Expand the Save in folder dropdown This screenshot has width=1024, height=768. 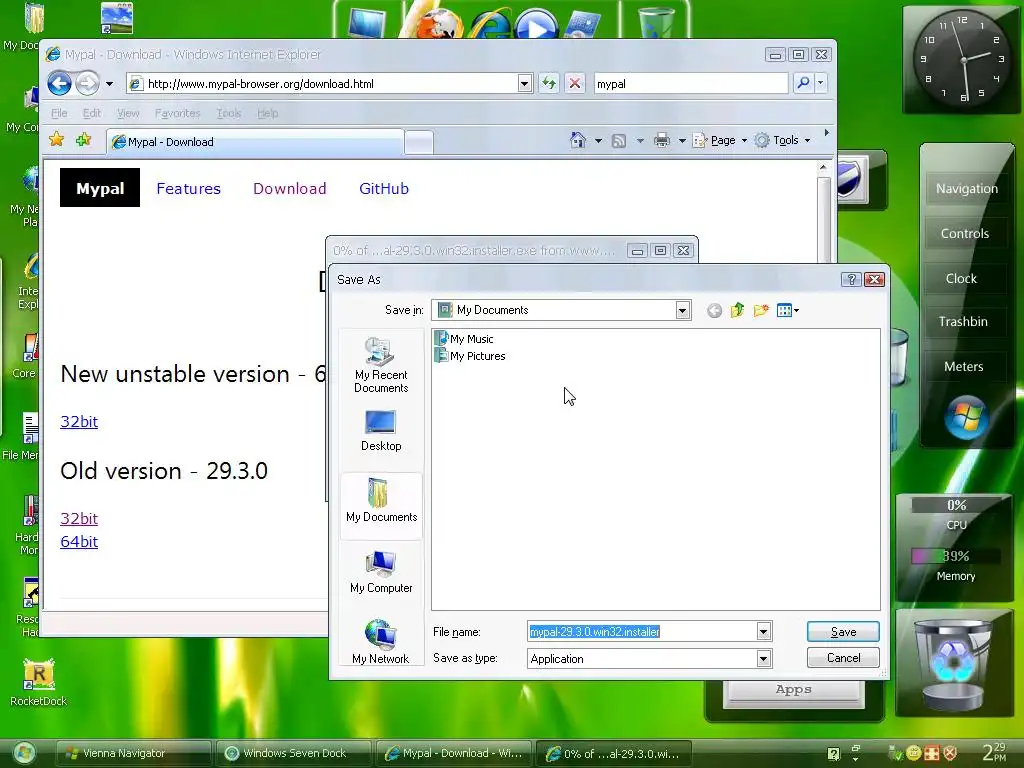[x=682, y=310]
